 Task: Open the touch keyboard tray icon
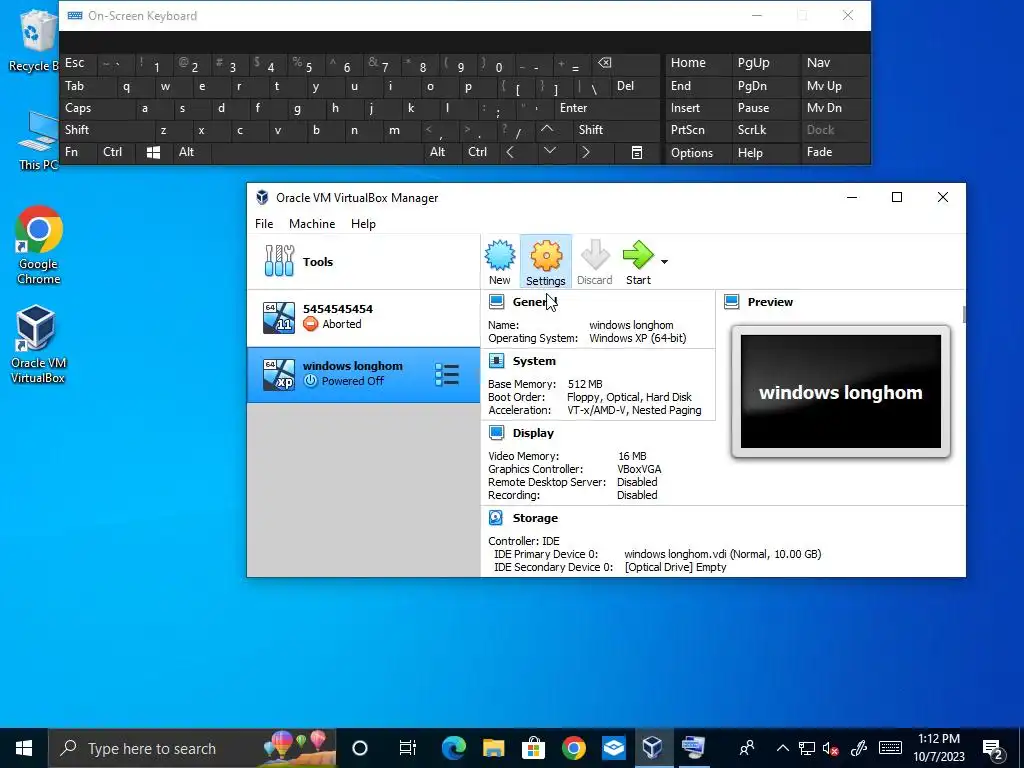click(890, 748)
